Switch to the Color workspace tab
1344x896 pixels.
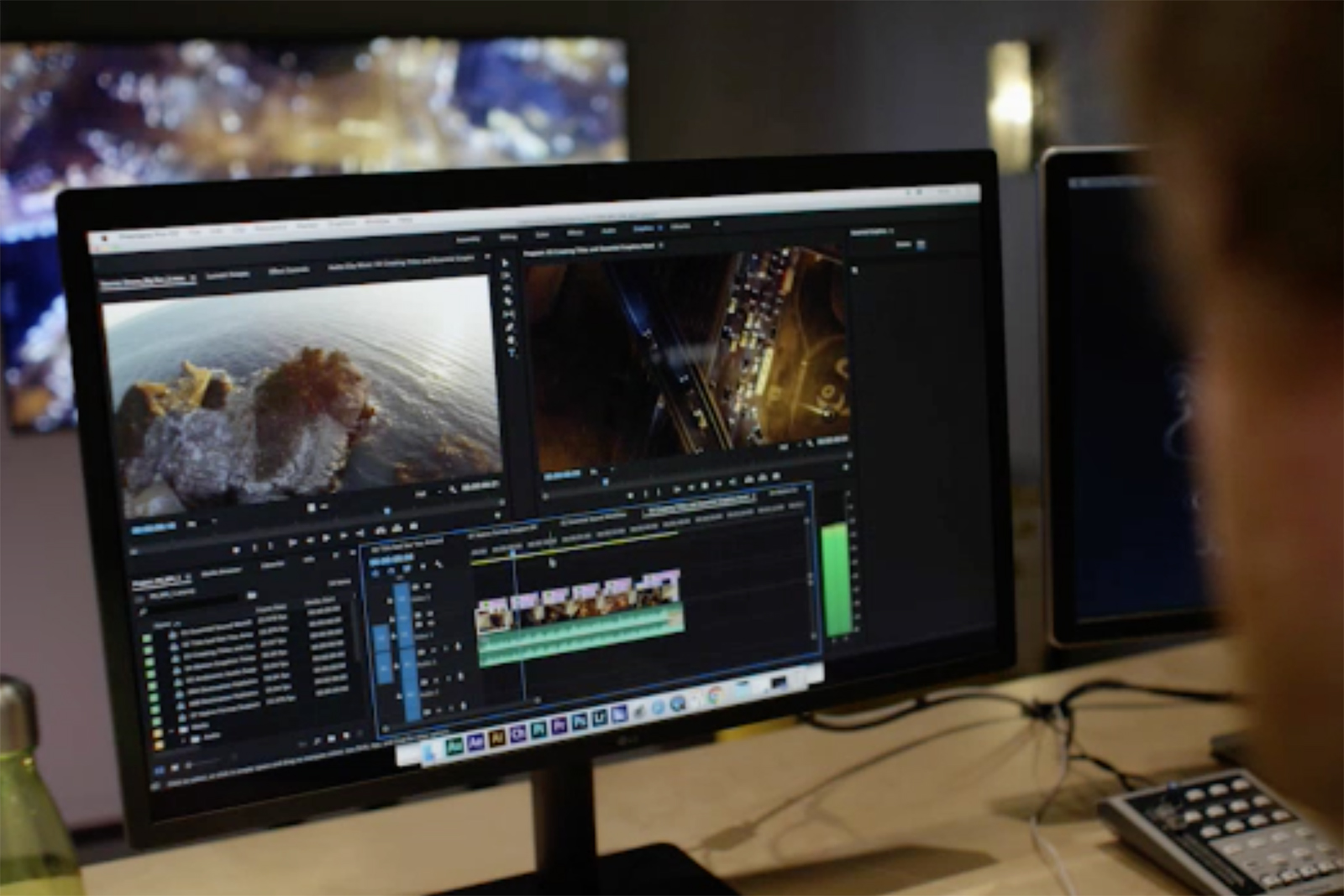click(543, 234)
